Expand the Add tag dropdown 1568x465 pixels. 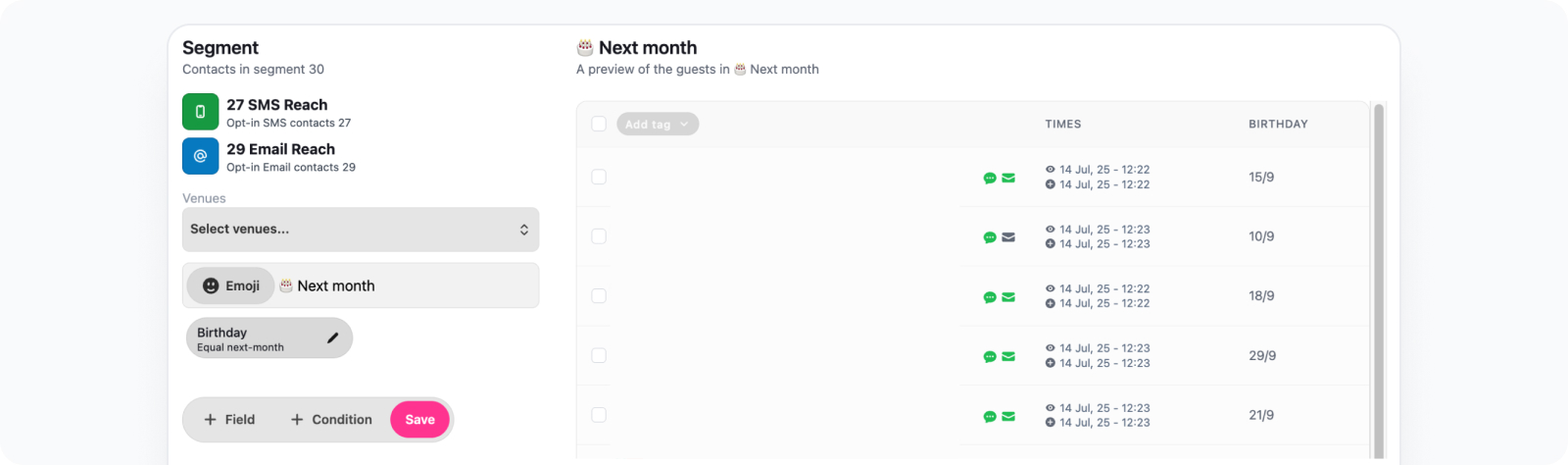(658, 125)
